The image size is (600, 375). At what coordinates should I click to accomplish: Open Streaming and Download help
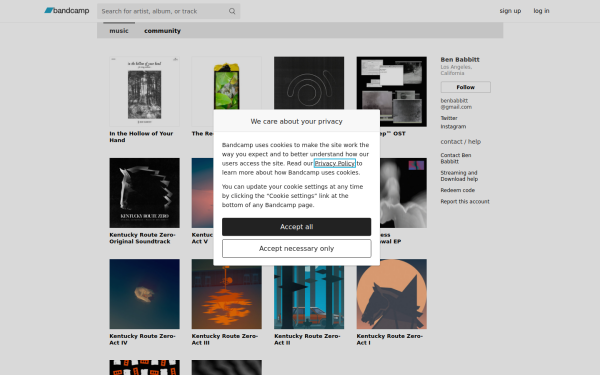point(459,176)
